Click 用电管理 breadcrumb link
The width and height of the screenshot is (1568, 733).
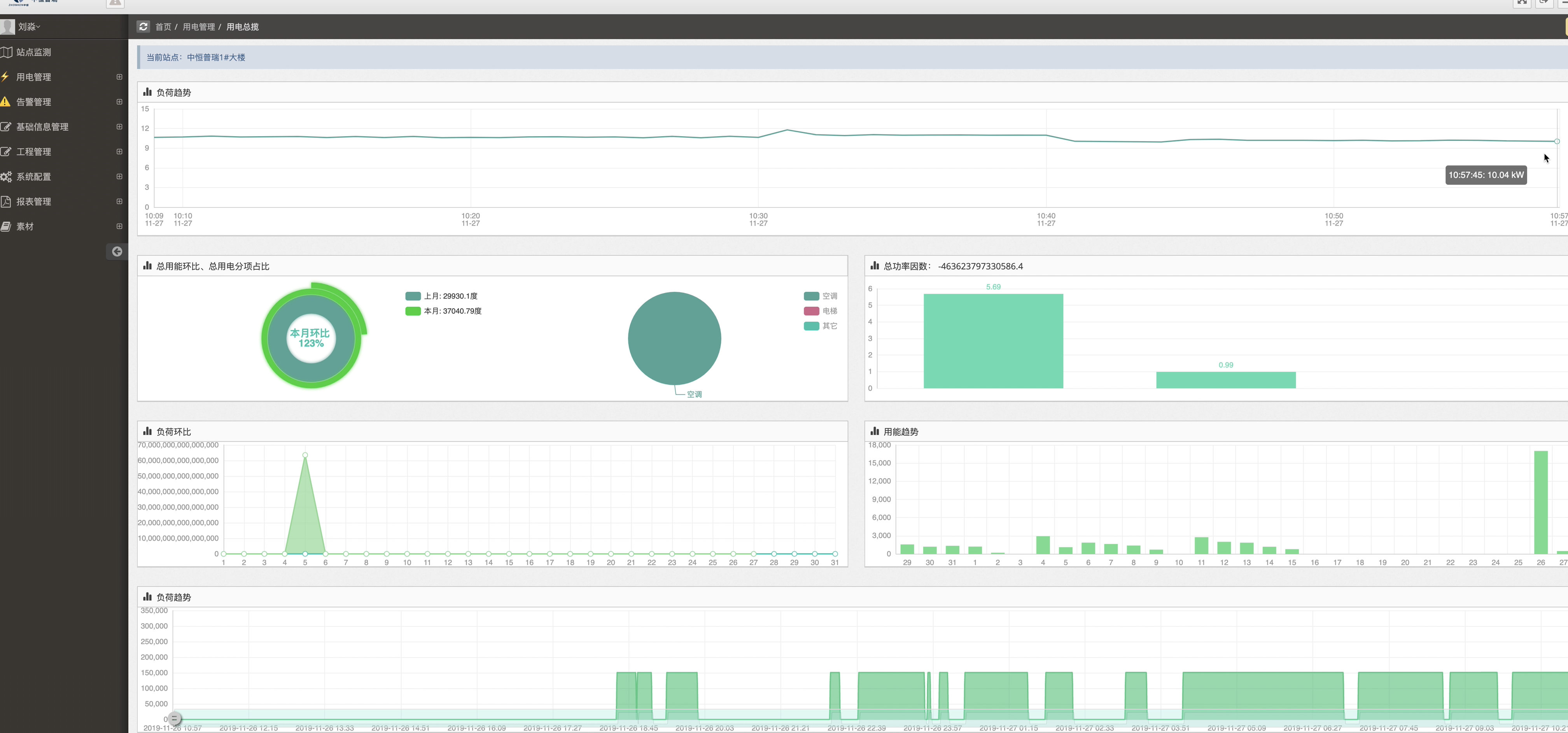(x=198, y=27)
